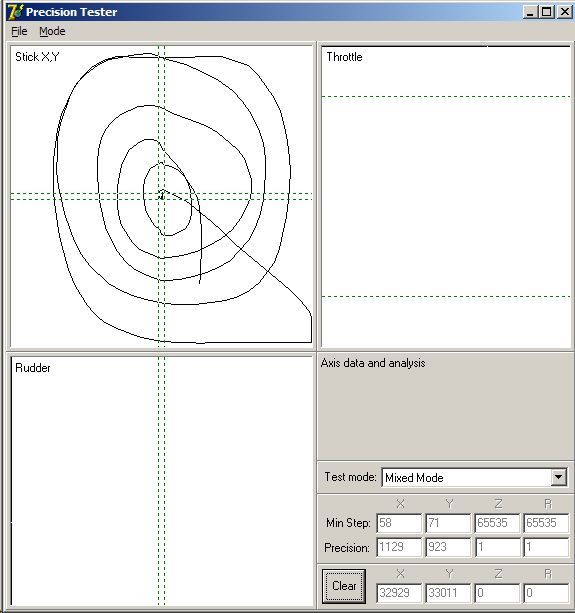
Task: Click the Precision X field showing 1129
Action: coord(399,547)
